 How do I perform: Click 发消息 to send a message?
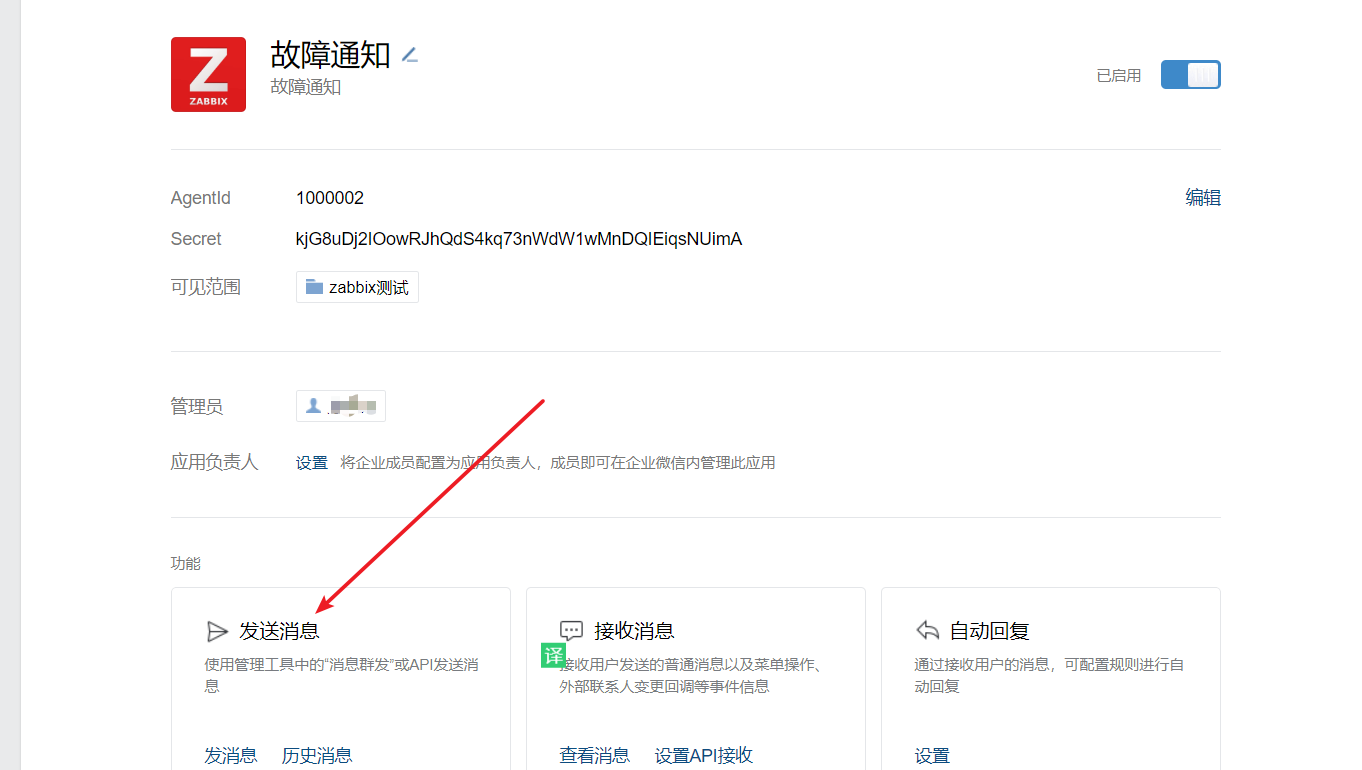pos(231,755)
